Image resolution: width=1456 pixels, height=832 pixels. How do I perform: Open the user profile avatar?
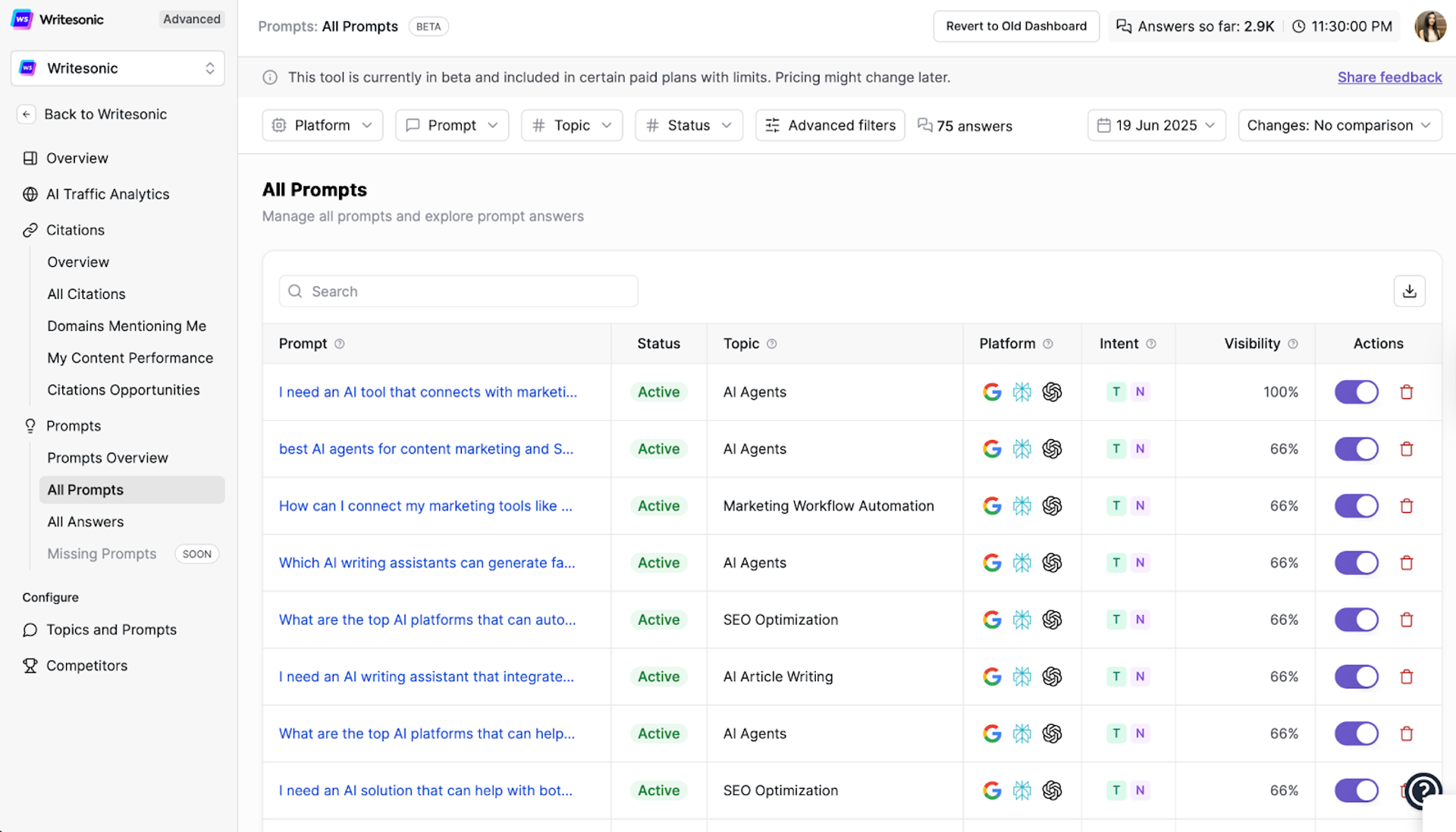(x=1429, y=27)
